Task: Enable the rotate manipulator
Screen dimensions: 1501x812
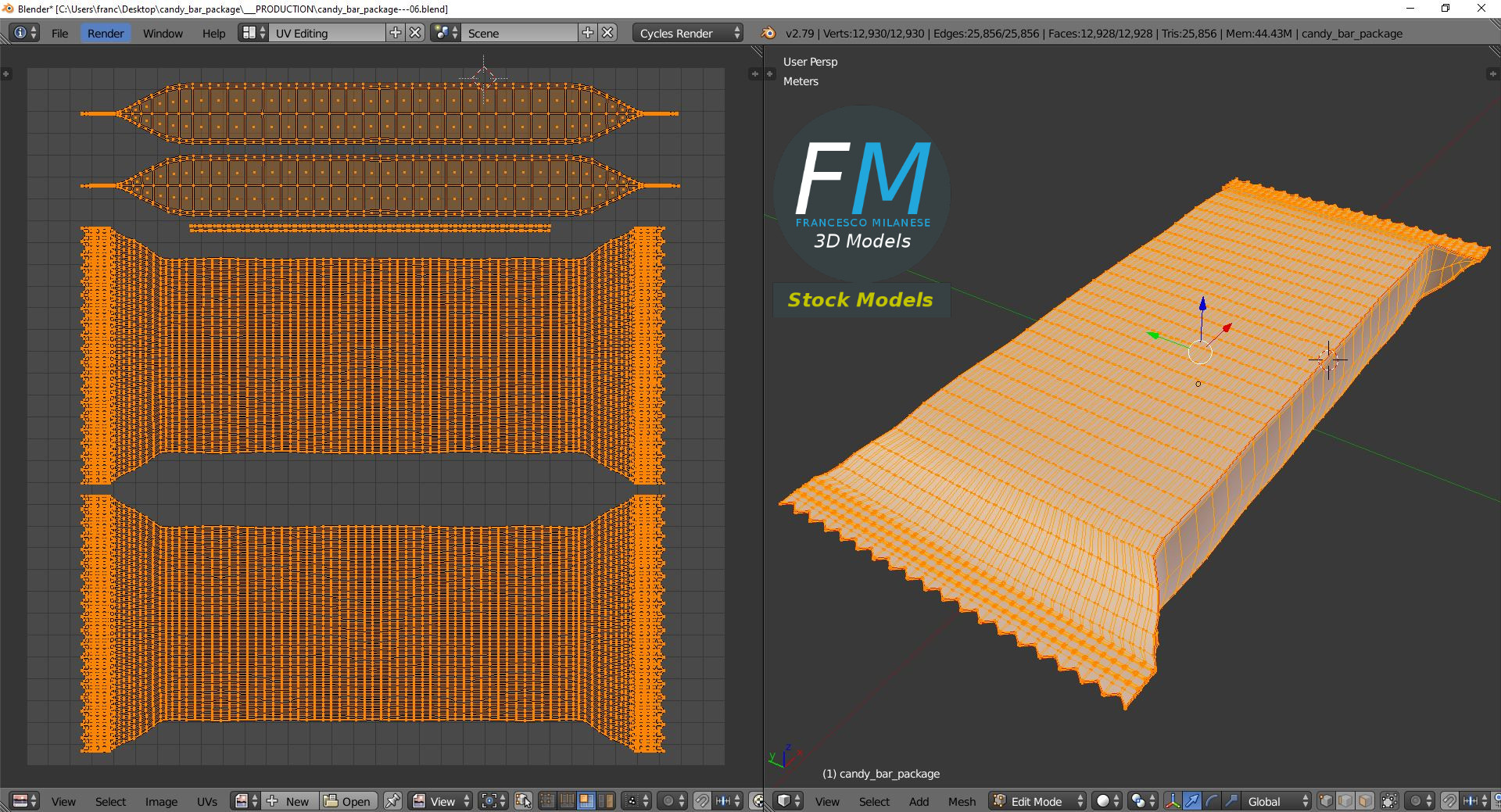Action: coord(1212,801)
